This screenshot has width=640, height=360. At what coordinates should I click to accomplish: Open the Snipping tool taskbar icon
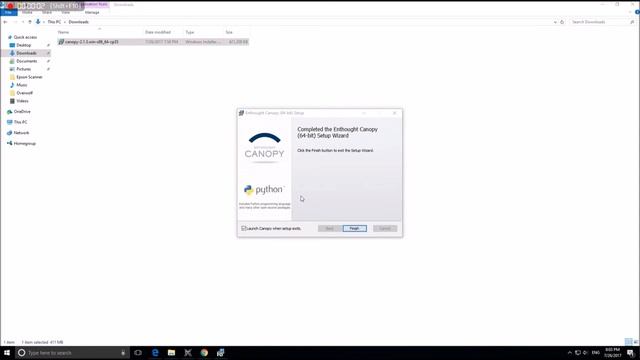coord(188,353)
